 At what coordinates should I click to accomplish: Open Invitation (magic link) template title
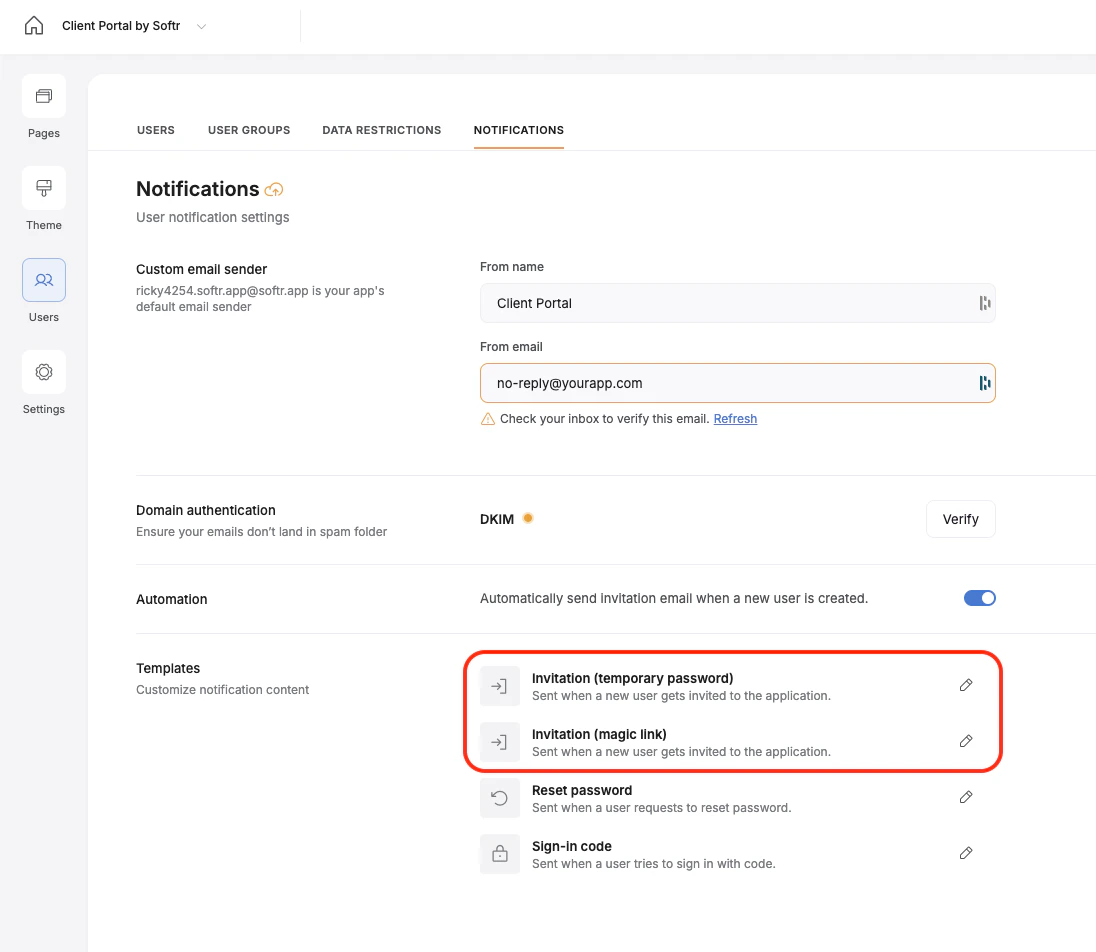coord(599,734)
